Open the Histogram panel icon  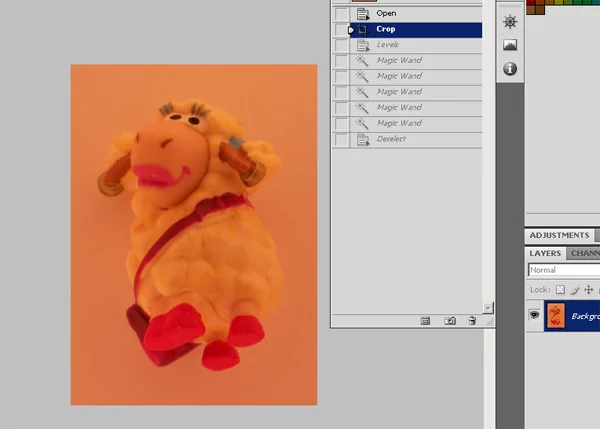510,45
